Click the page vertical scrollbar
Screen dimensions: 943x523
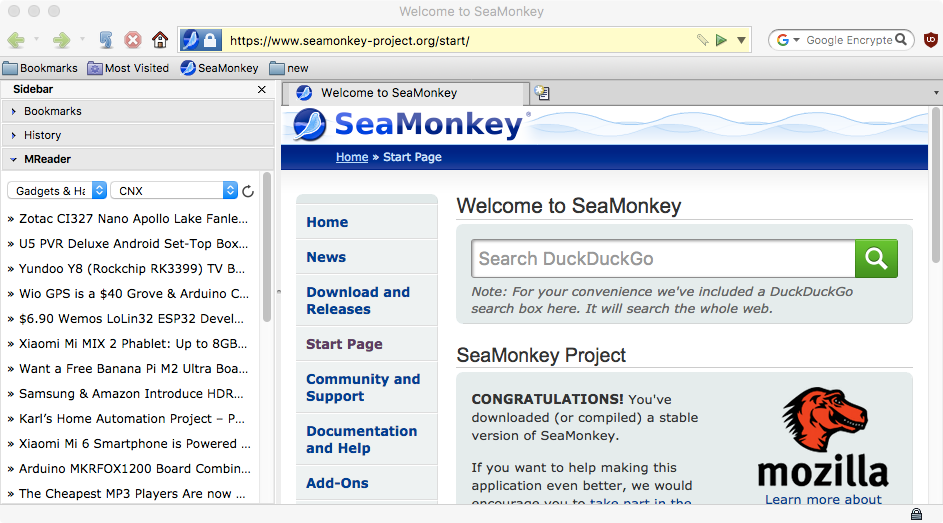pos(936,185)
